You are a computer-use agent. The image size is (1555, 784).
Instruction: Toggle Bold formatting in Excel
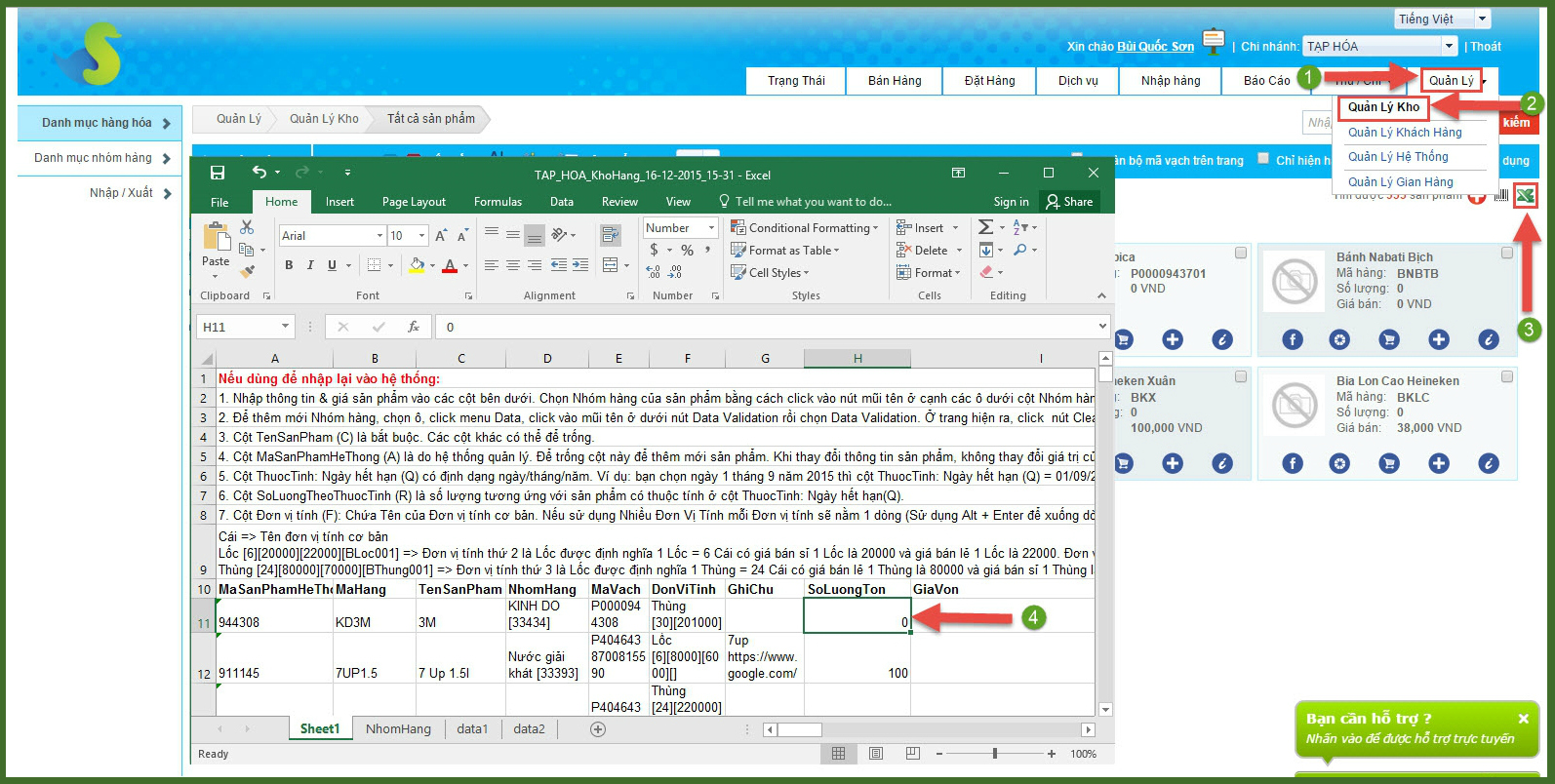tap(289, 265)
